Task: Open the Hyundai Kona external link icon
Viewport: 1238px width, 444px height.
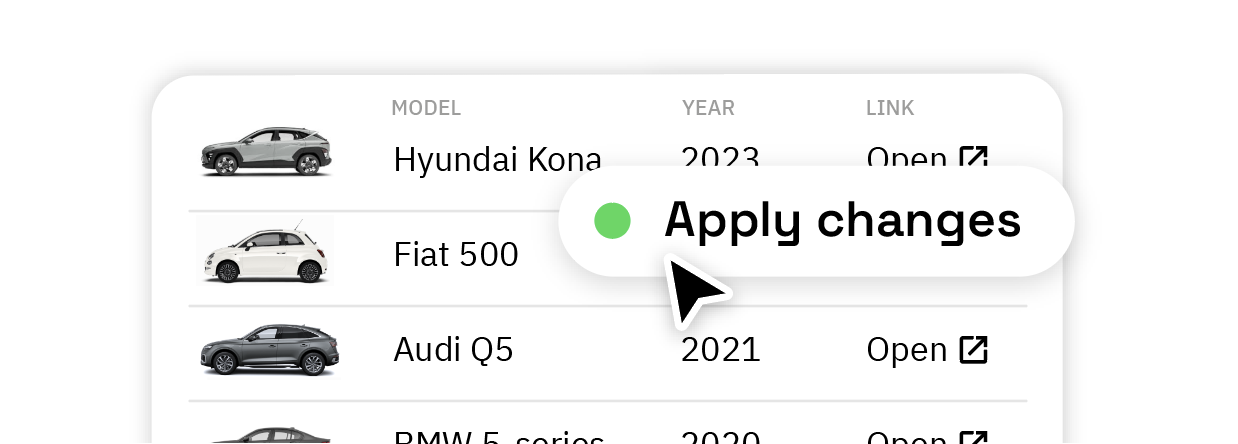Action: pos(973,158)
